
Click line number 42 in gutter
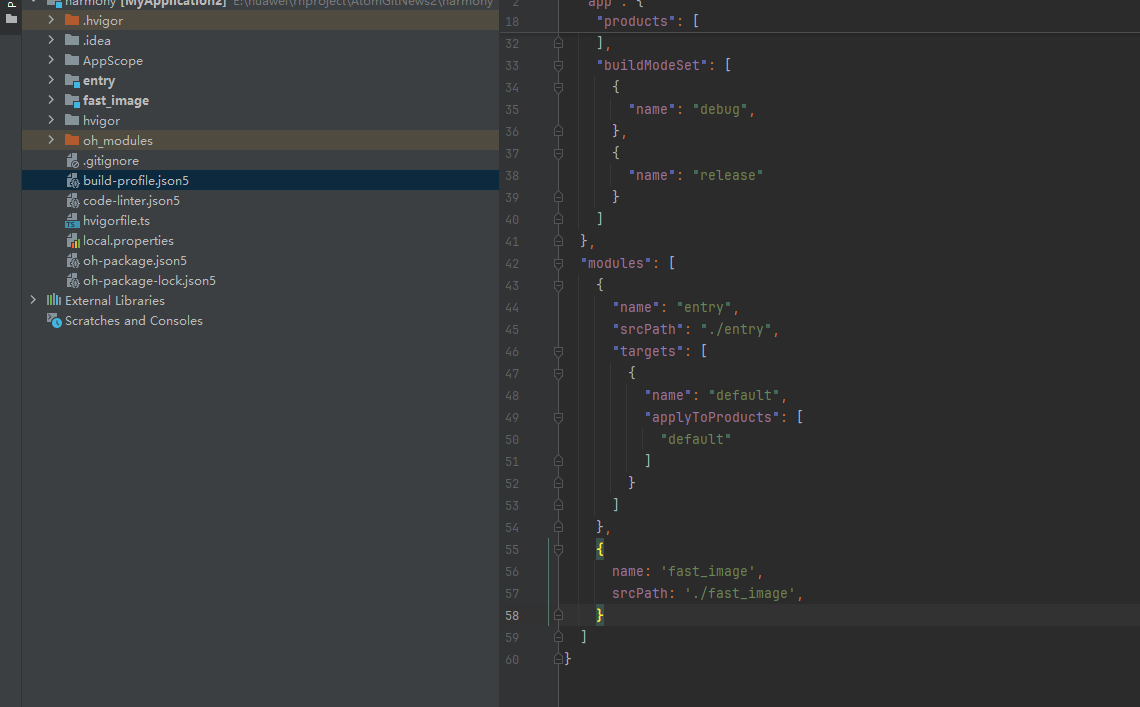tap(512, 263)
